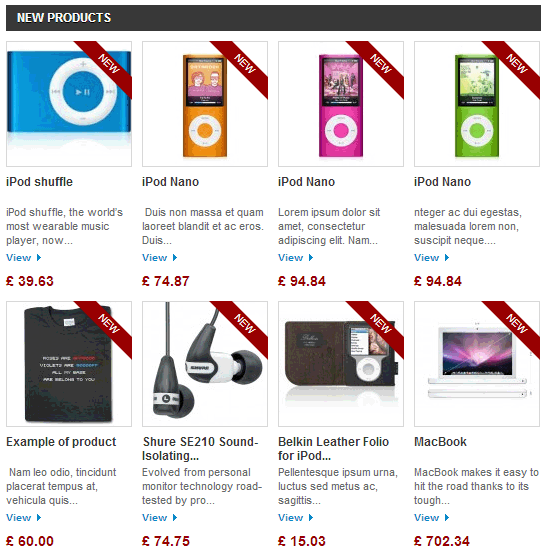Click the MacBook product title
Viewport: 546px width, 556px height.
[440, 442]
